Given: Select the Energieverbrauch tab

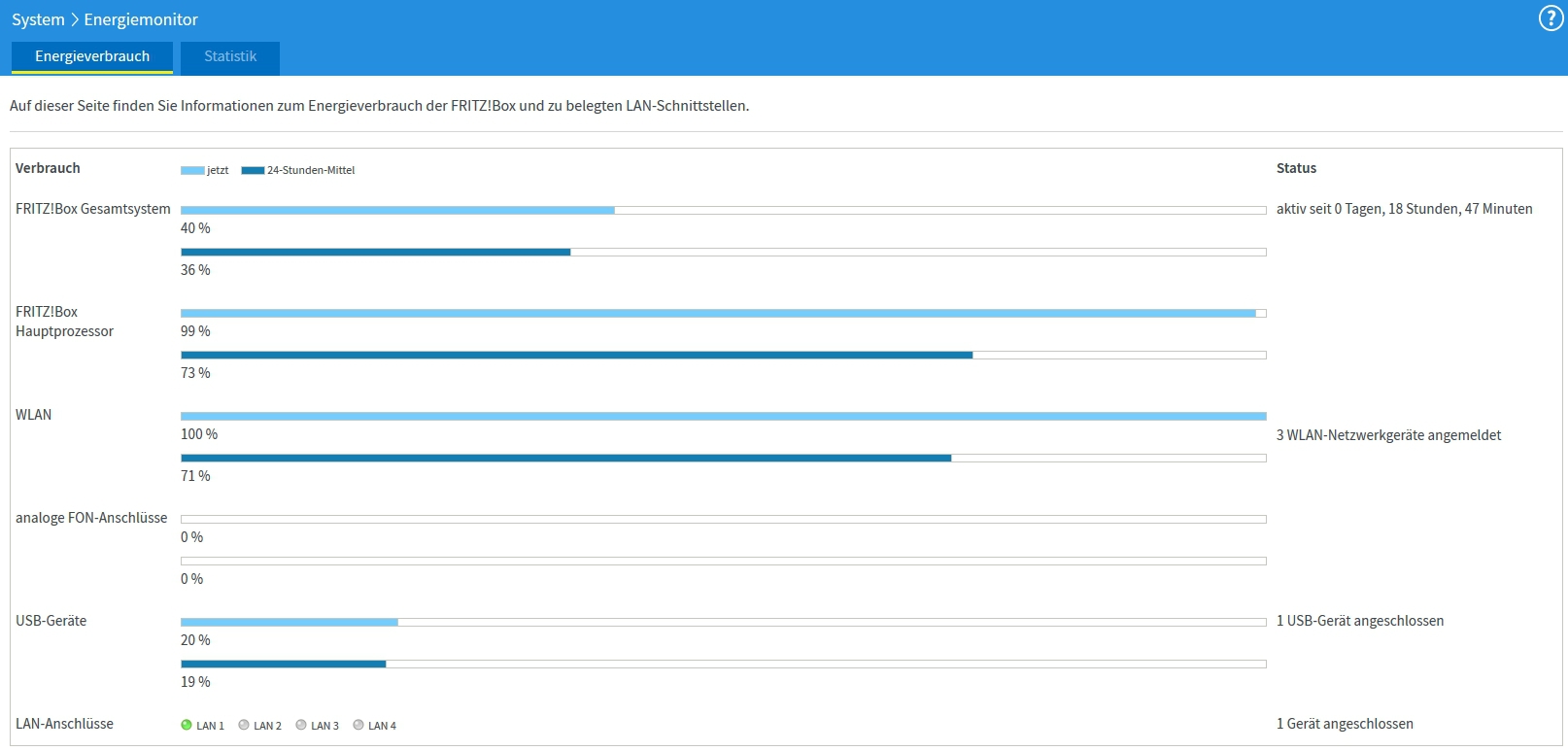Looking at the screenshot, I should click(x=92, y=56).
